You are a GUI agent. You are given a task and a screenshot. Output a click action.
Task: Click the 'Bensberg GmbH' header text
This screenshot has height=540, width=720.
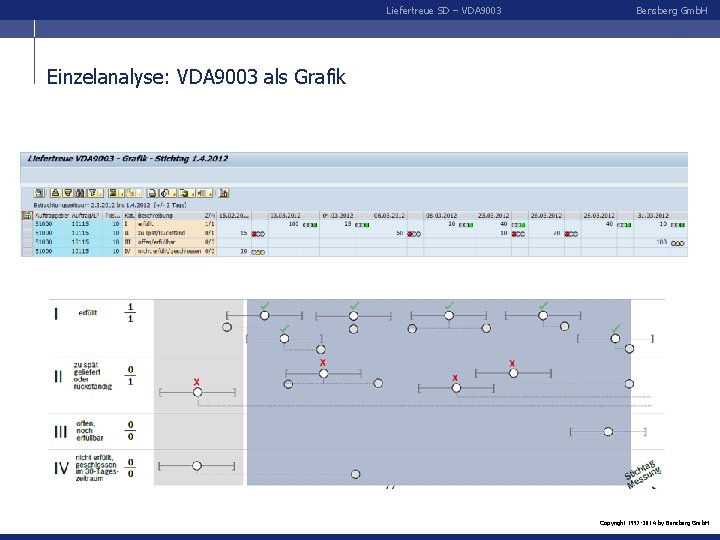coord(671,10)
